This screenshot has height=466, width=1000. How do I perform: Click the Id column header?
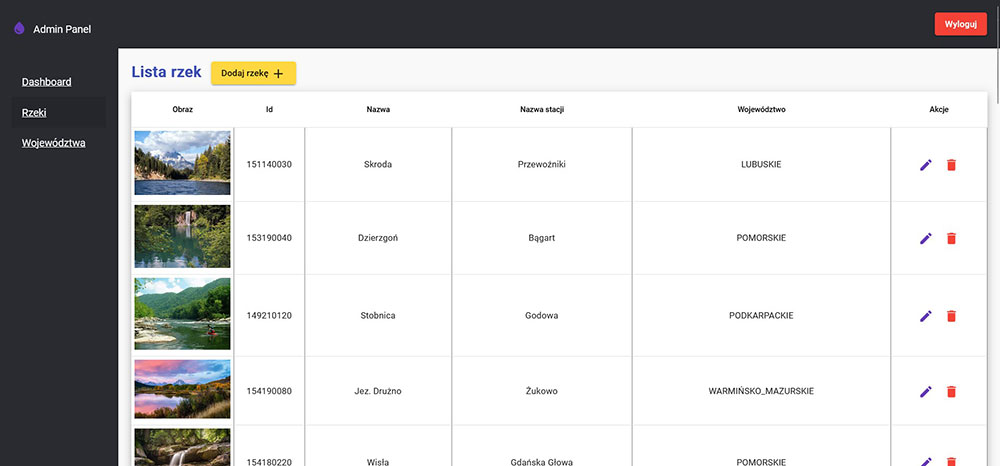coord(269,110)
